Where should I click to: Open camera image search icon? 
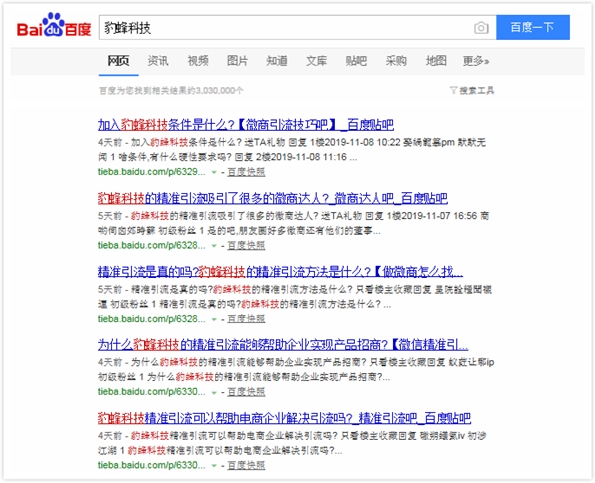481,28
